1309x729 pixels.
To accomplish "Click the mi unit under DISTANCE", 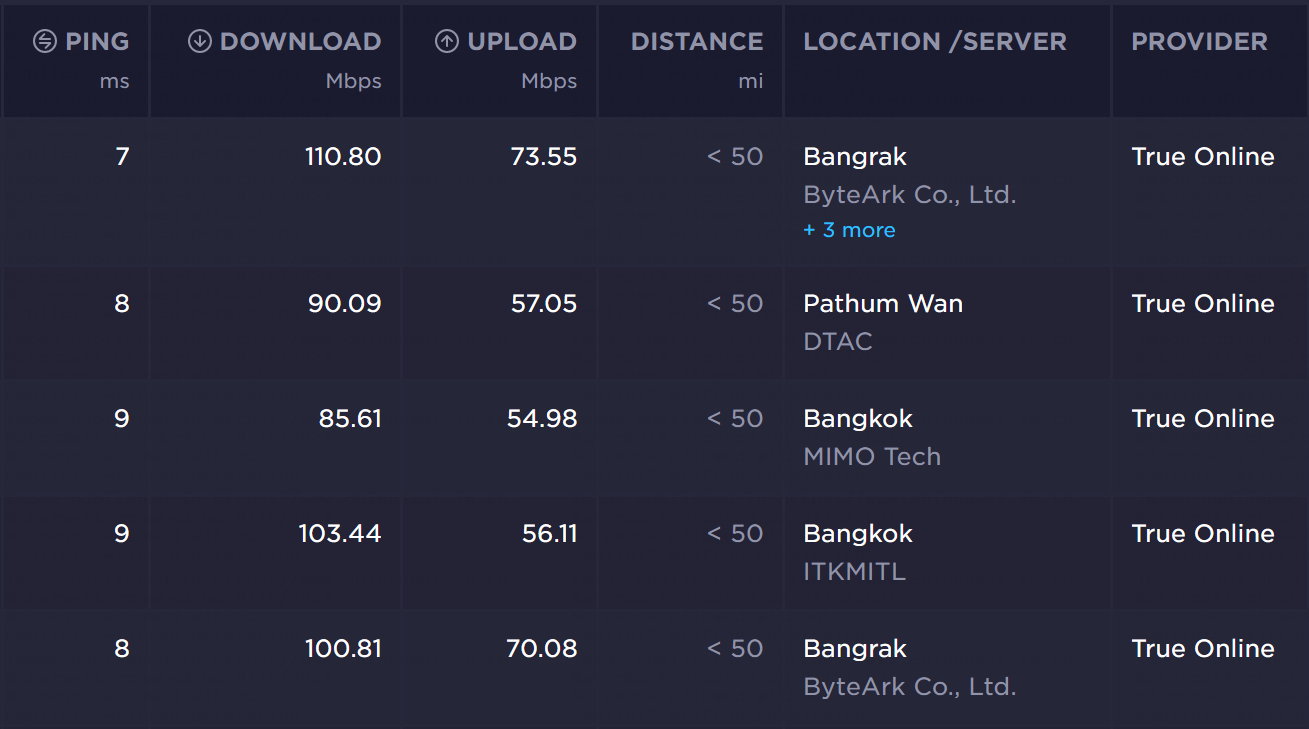I will 751,82.
